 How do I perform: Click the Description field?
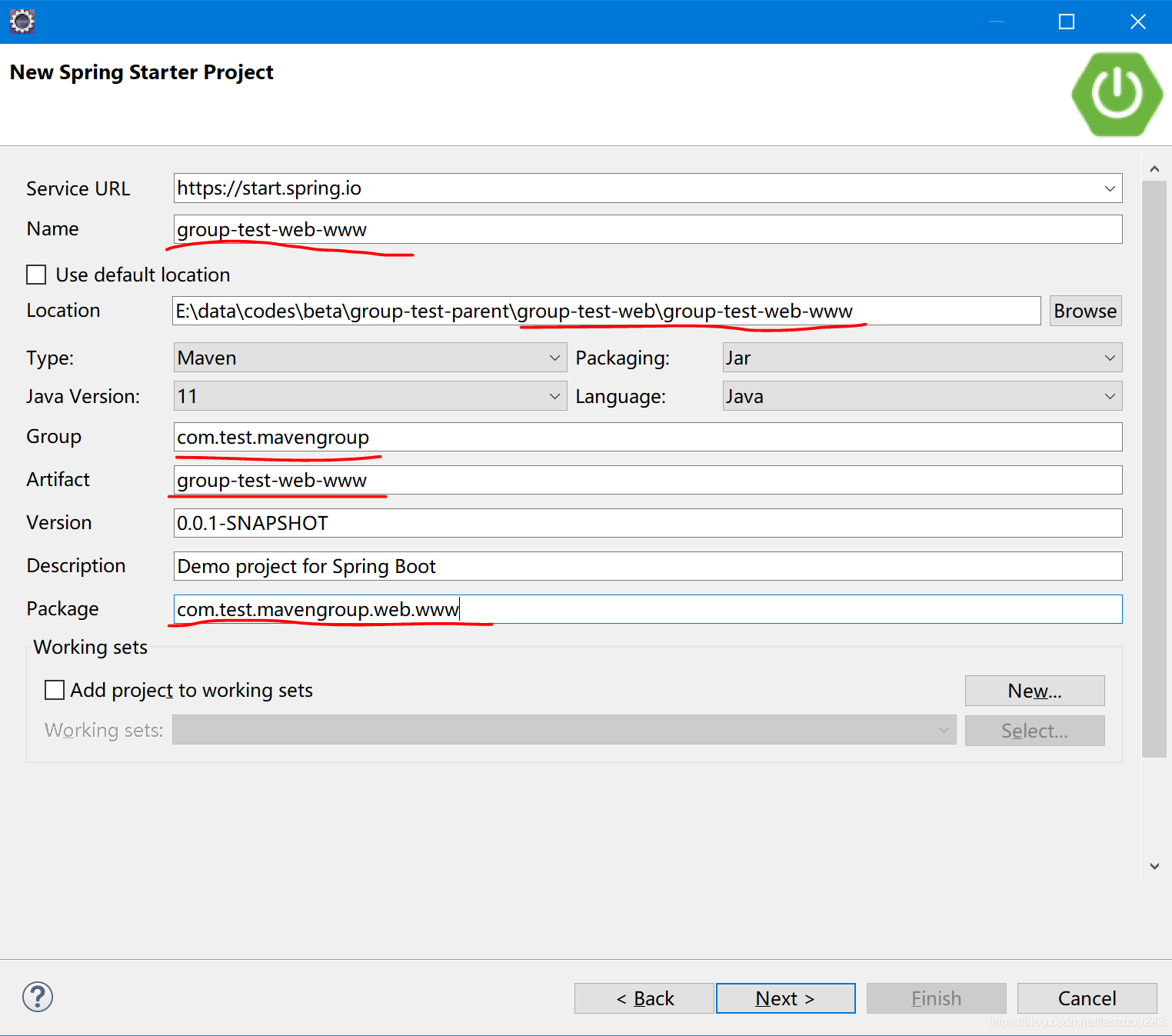click(x=648, y=566)
